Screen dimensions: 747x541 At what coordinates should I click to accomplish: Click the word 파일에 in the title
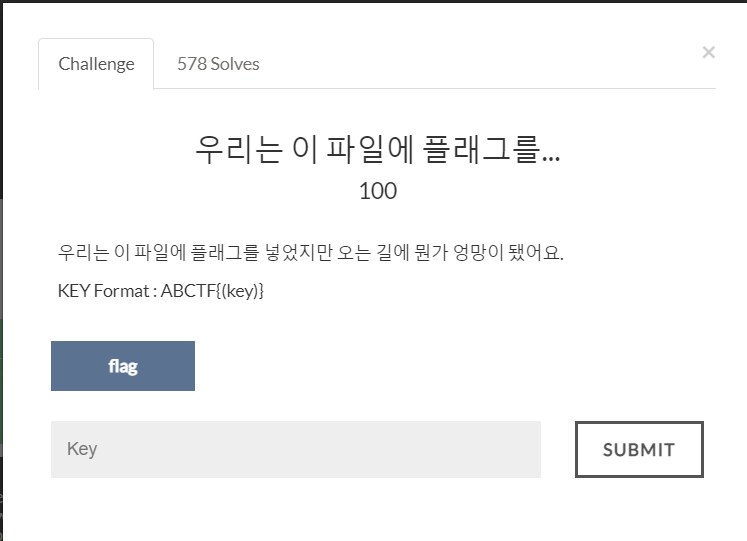tap(370, 149)
